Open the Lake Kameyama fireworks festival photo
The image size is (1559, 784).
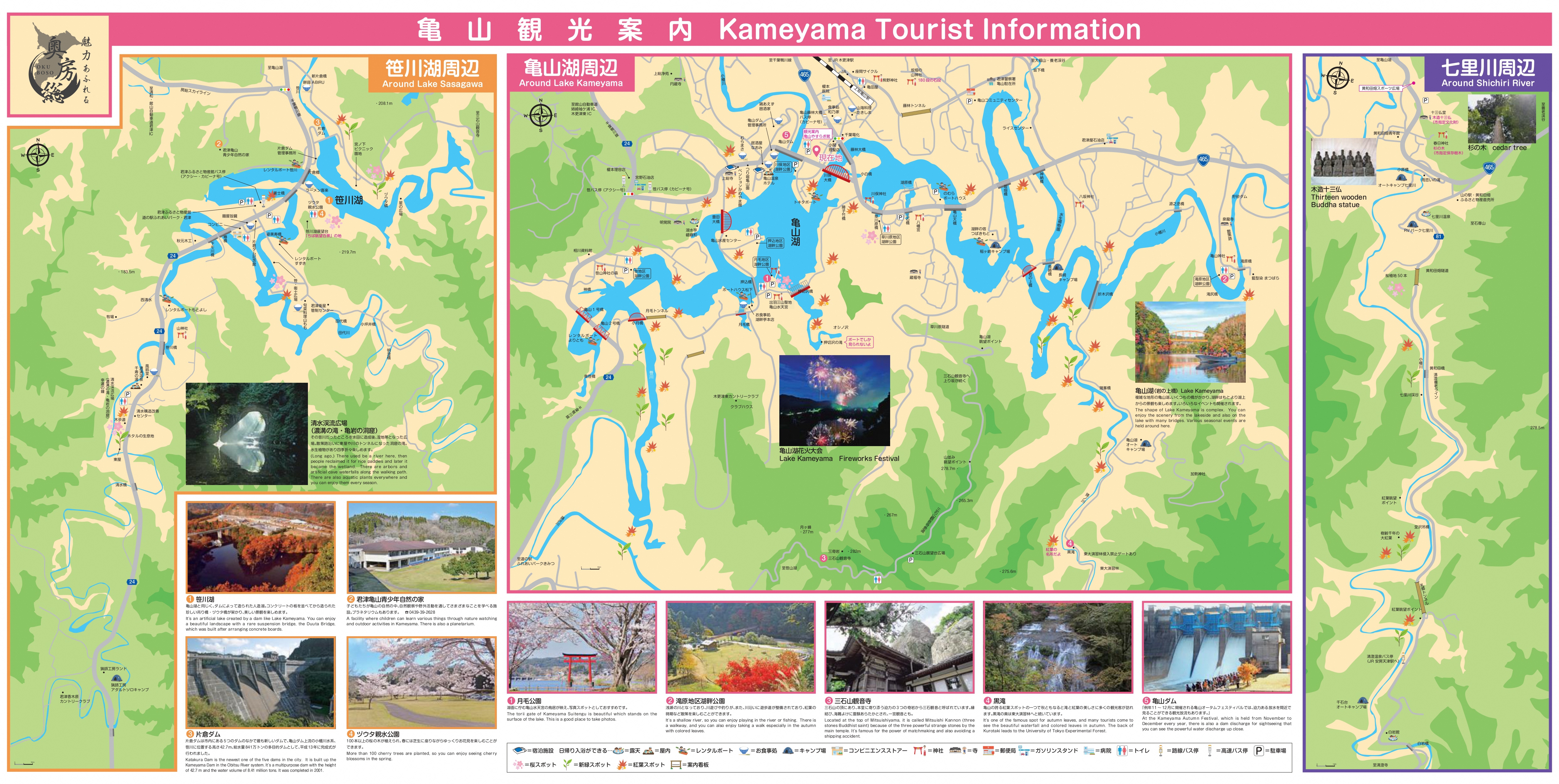coord(835,400)
